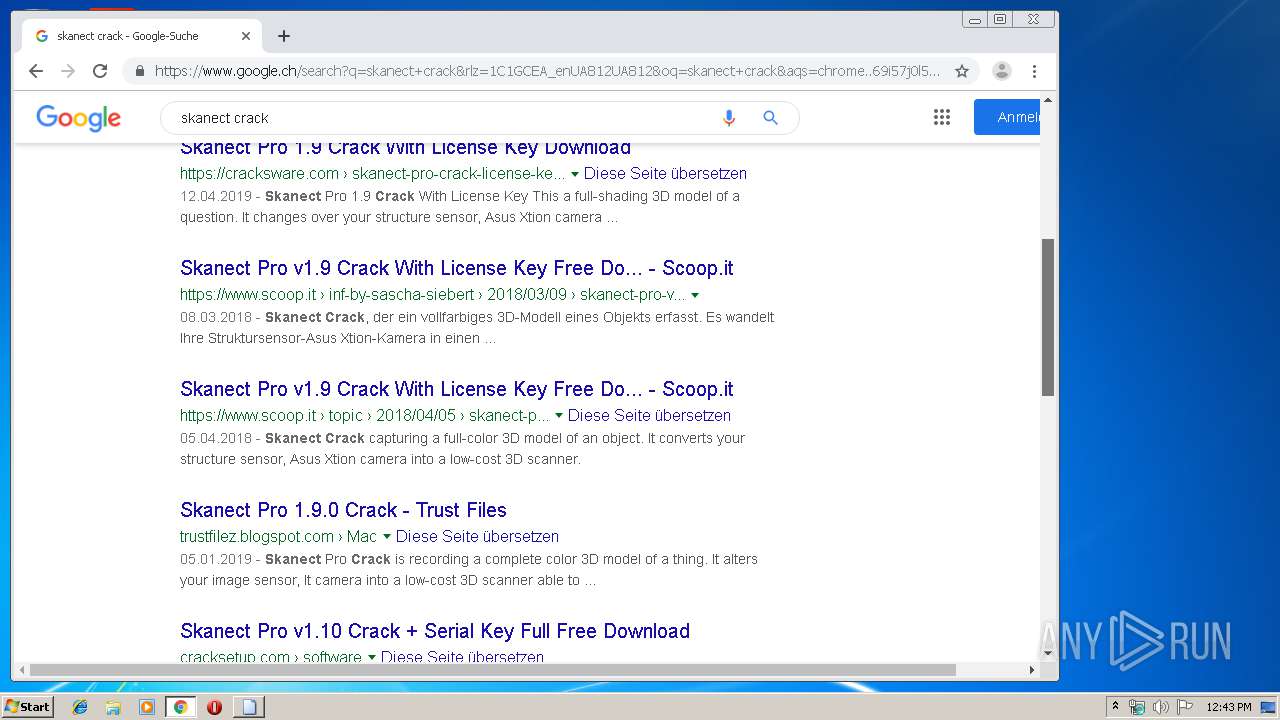The image size is (1280, 720).
Task: Translate the scoop.it topic result page
Action: (x=649, y=415)
